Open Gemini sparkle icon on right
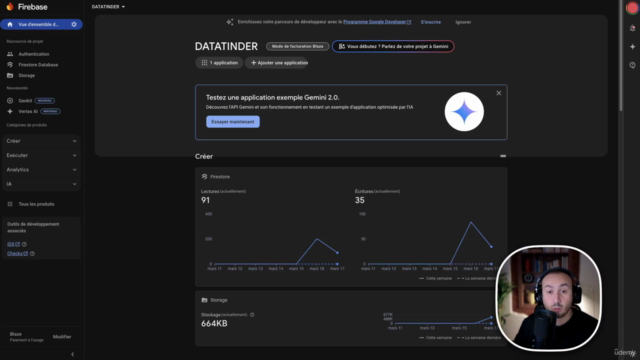640x360 pixels. [632, 47]
